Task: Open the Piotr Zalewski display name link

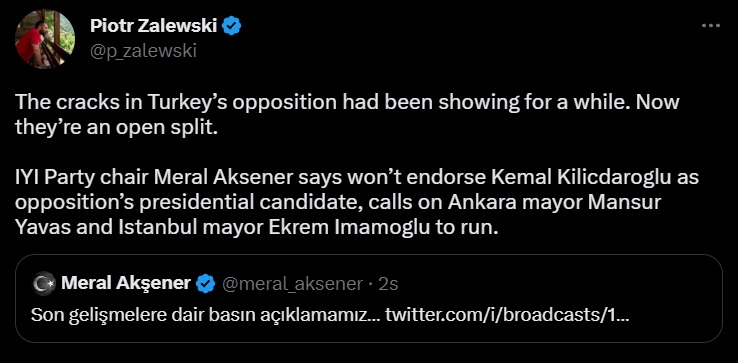Action: (153, 26)
